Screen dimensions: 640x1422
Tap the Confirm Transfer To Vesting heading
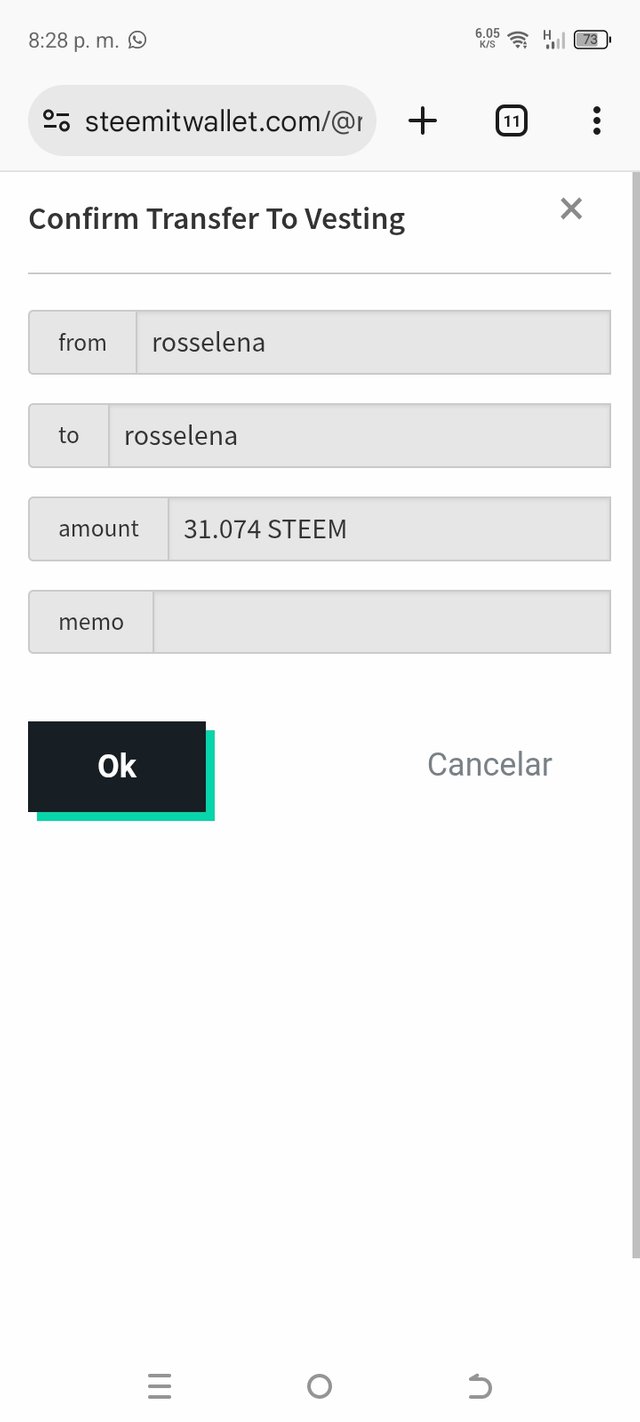tap(216, 218)
